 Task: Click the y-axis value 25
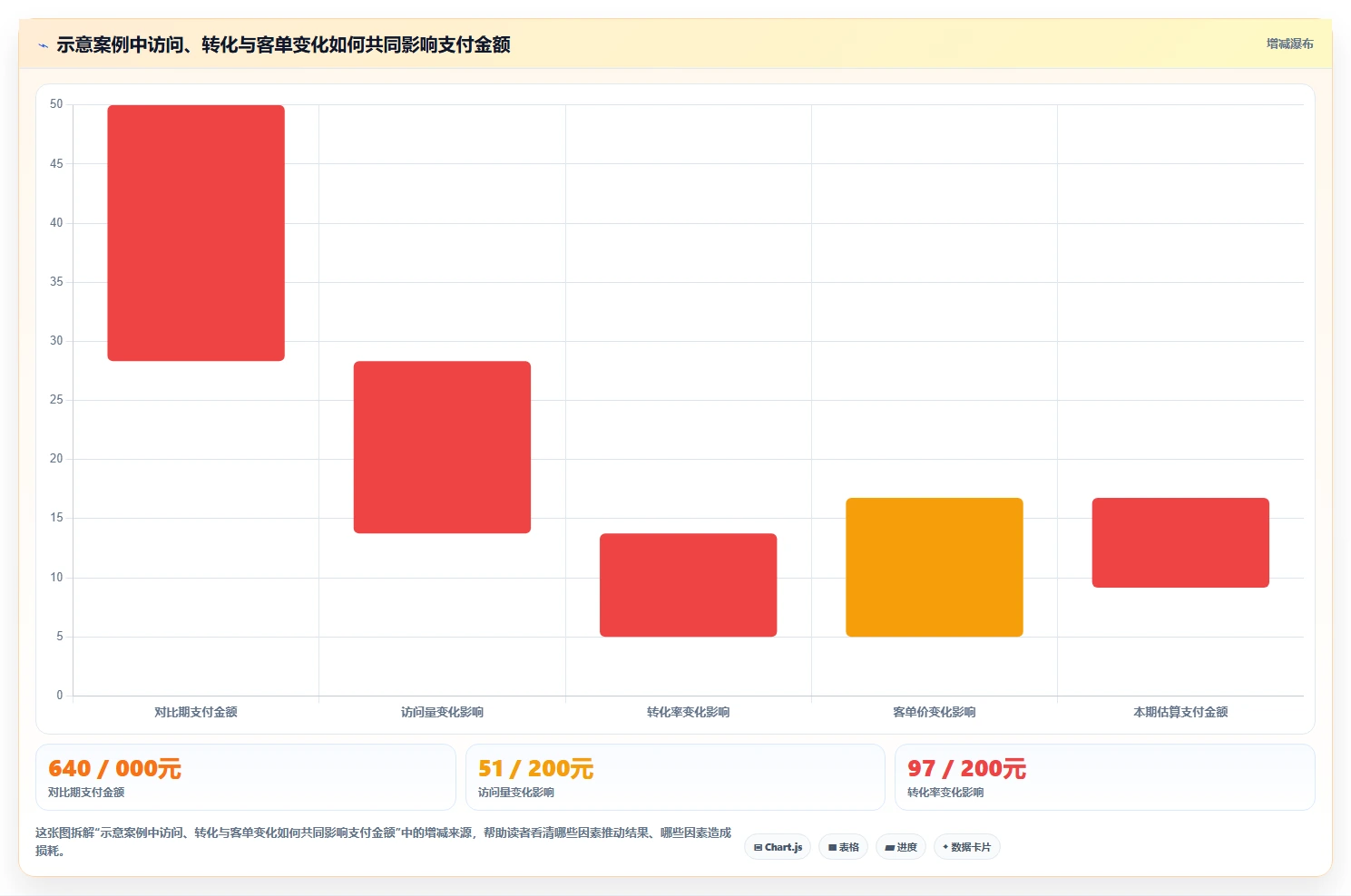pyautogui.click(x=56, y=400)
